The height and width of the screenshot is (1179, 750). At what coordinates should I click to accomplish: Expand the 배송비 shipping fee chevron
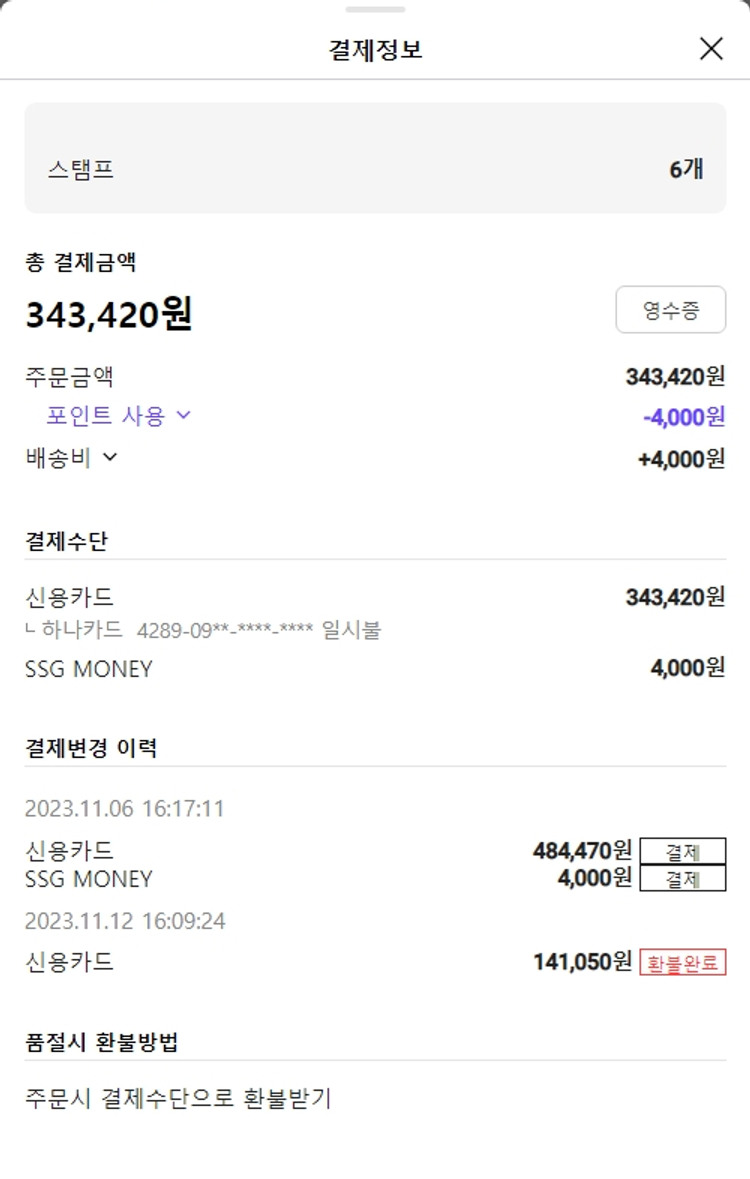[x=110, y=457]
